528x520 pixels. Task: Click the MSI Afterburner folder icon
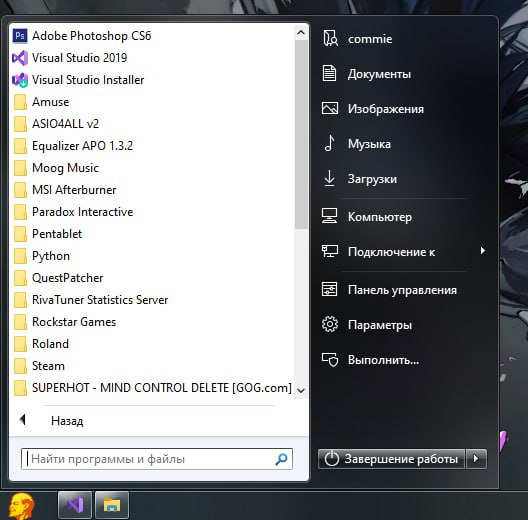(20, 190)
